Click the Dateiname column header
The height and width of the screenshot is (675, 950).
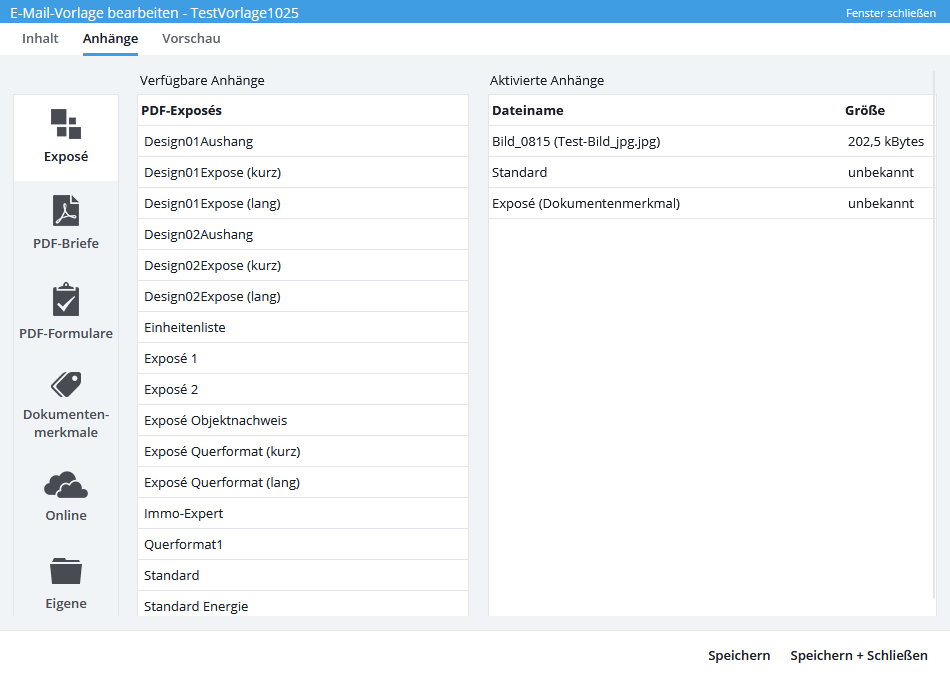pos(528,111)
